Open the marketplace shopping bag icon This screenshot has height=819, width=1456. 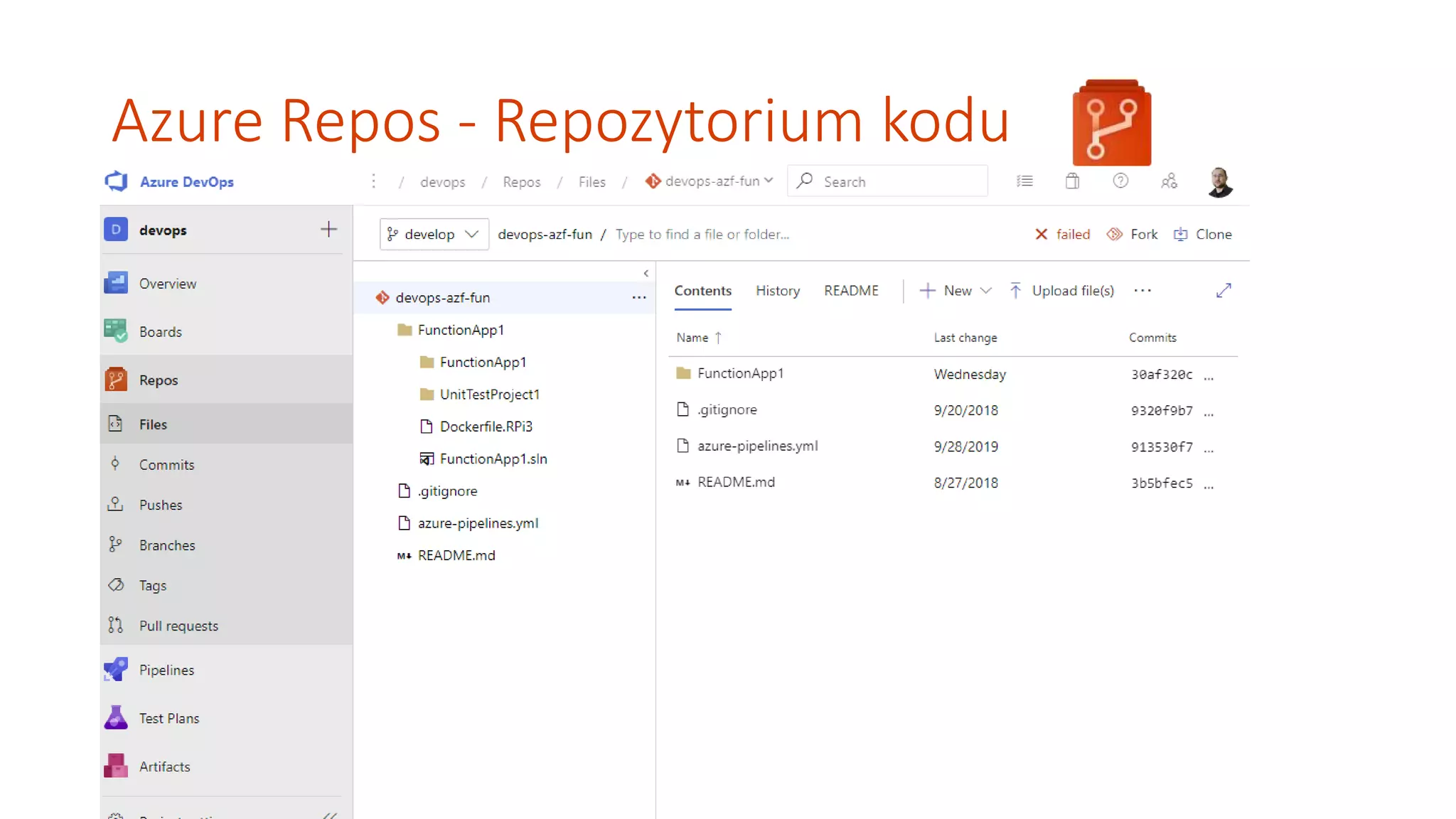tap(1072, 181)
